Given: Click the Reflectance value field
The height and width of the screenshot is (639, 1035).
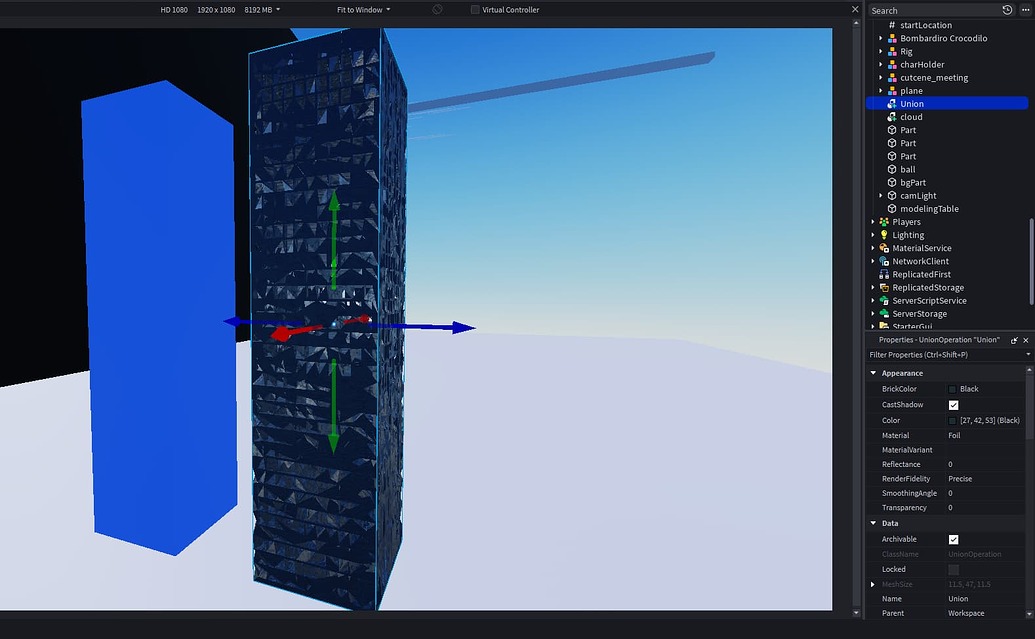Looking at the screenshot, I should click(x=985, y=465).
